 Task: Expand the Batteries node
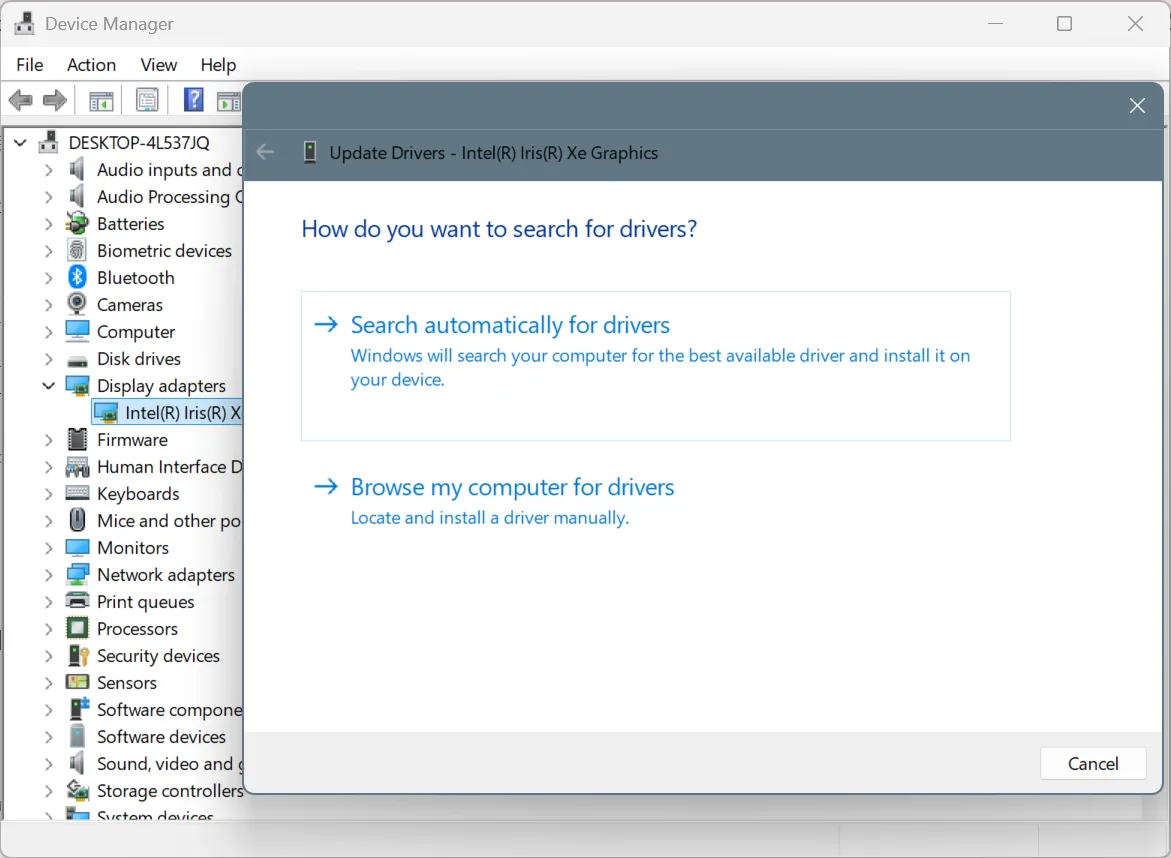(49, 224)
